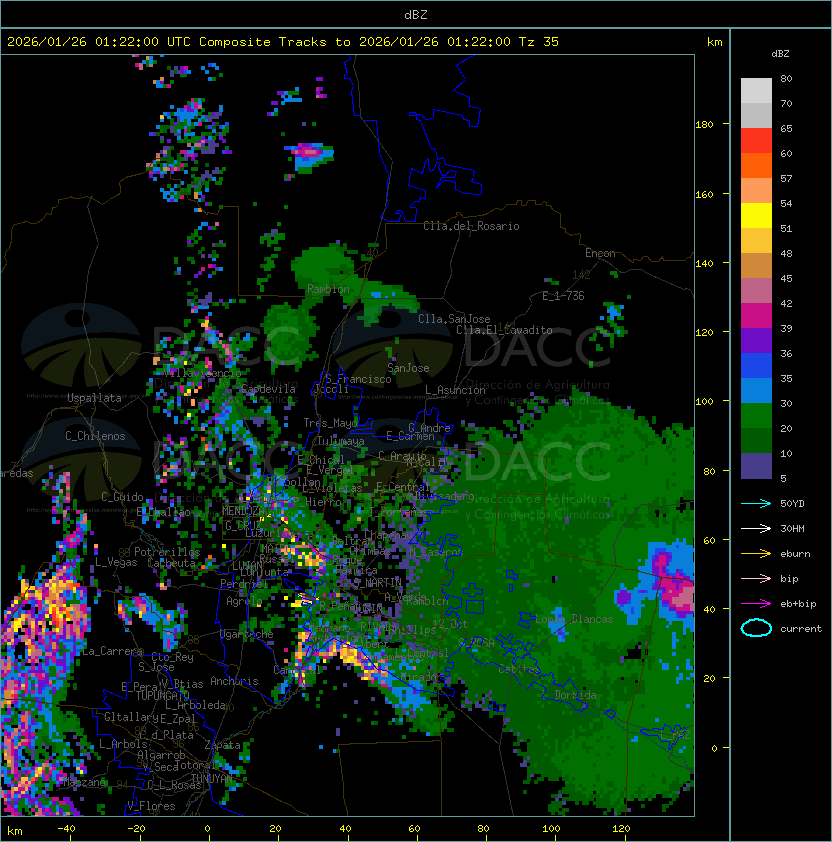Click the 100 km vertical axis tick label
832x842 pixels.
(x=704, y=401)
